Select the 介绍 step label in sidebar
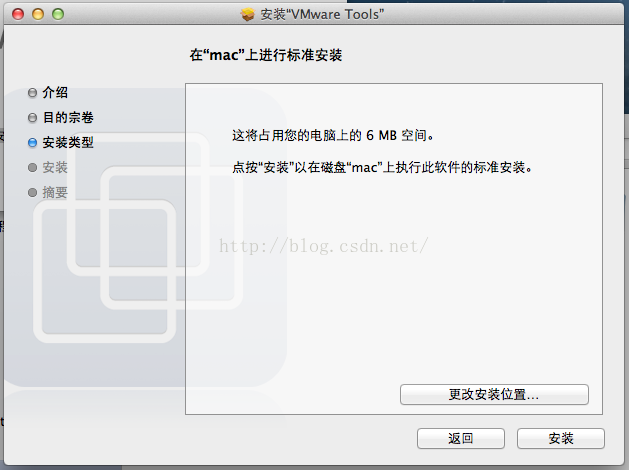The height and width of the screenshot is (470, 629). click(x=55, y=93)
